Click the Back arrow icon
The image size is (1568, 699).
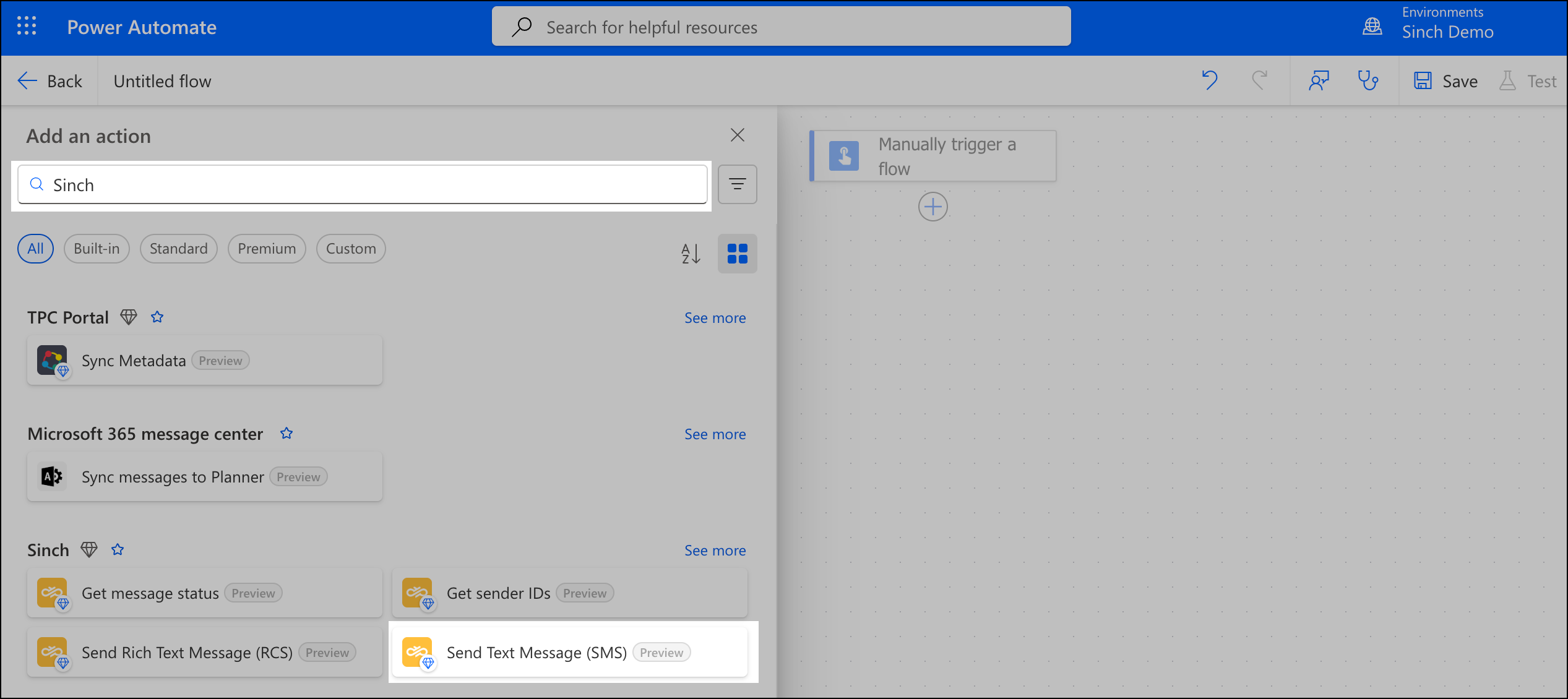[27, 81]
